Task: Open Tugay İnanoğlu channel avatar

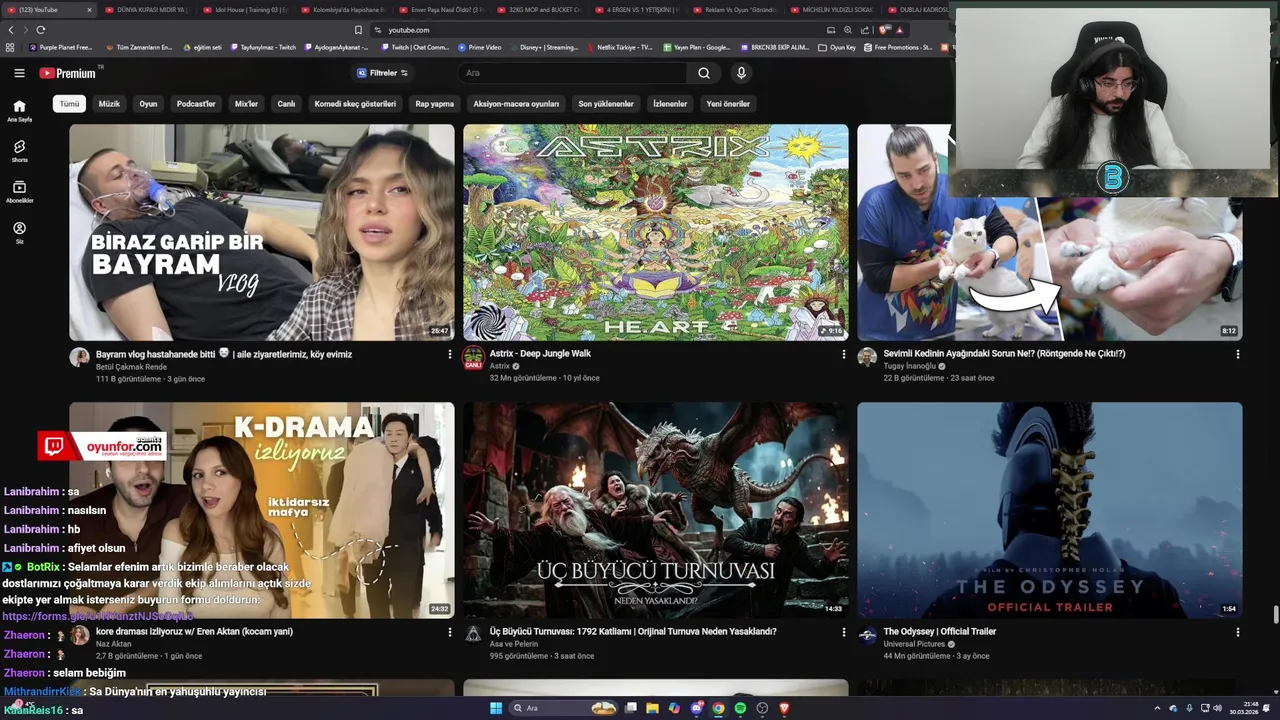Action: pos(867,358)
